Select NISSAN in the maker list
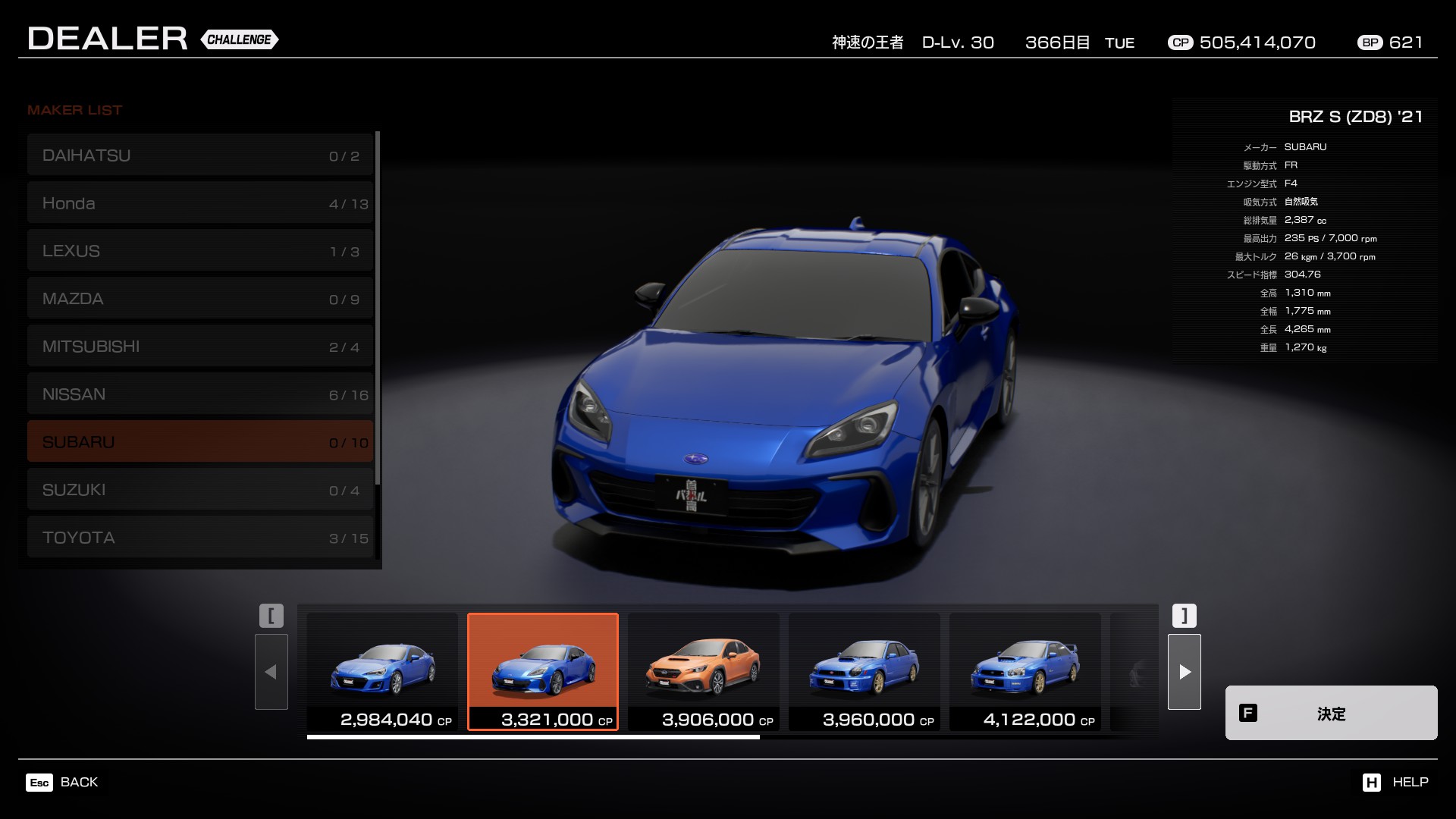 [x=200, y=394]
